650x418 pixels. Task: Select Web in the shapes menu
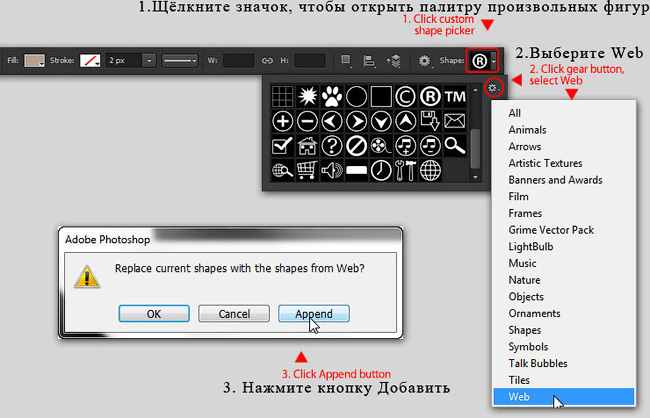coord(564,397)
